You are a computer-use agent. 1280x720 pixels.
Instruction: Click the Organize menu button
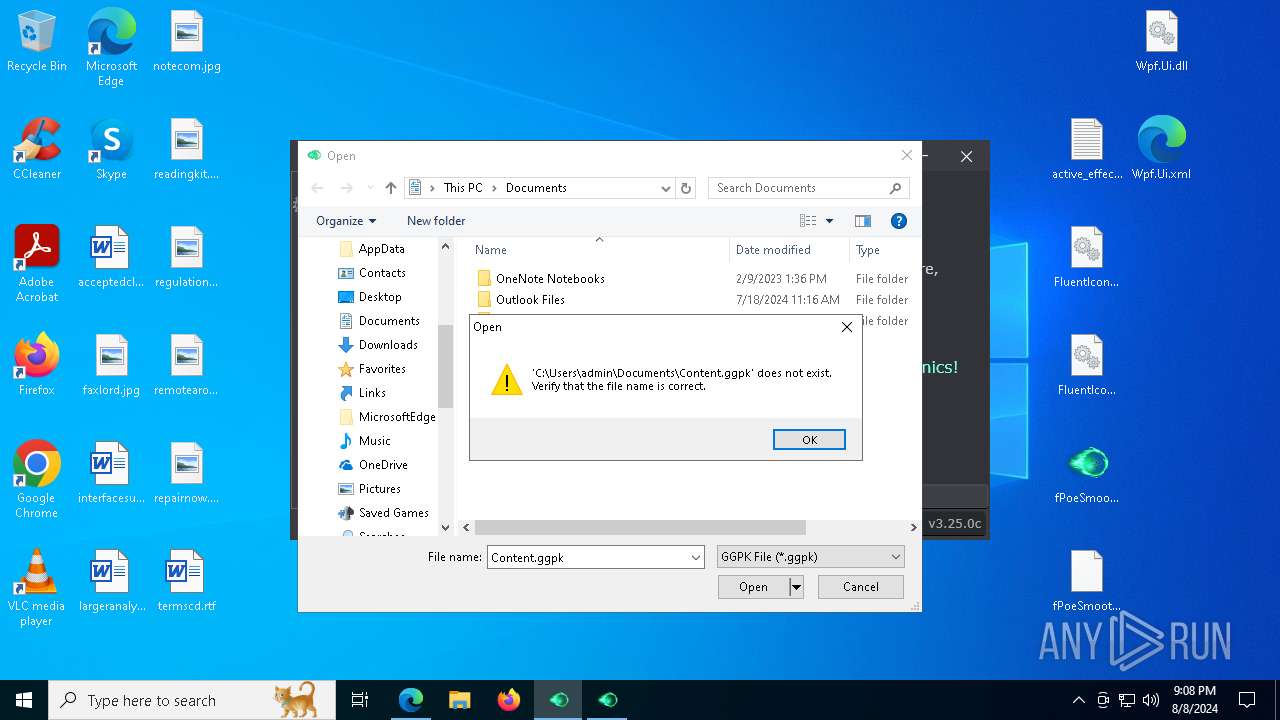(346, 221)
